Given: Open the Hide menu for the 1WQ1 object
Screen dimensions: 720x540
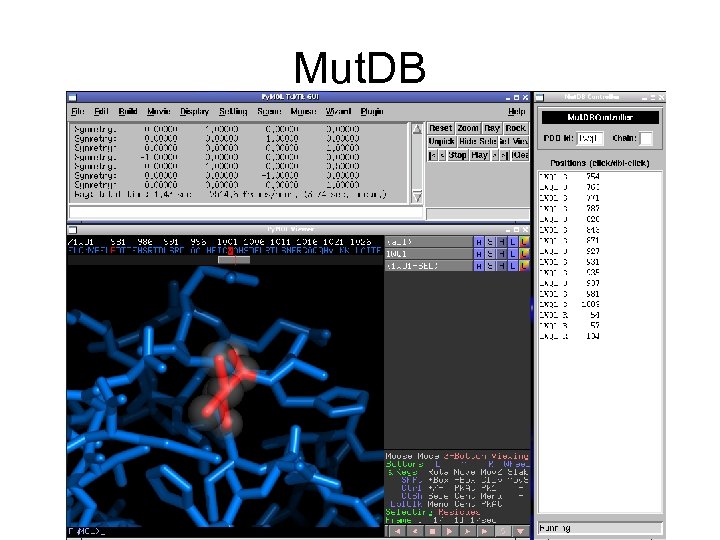Looking at the screenshot, I should [x=501, y=254].
